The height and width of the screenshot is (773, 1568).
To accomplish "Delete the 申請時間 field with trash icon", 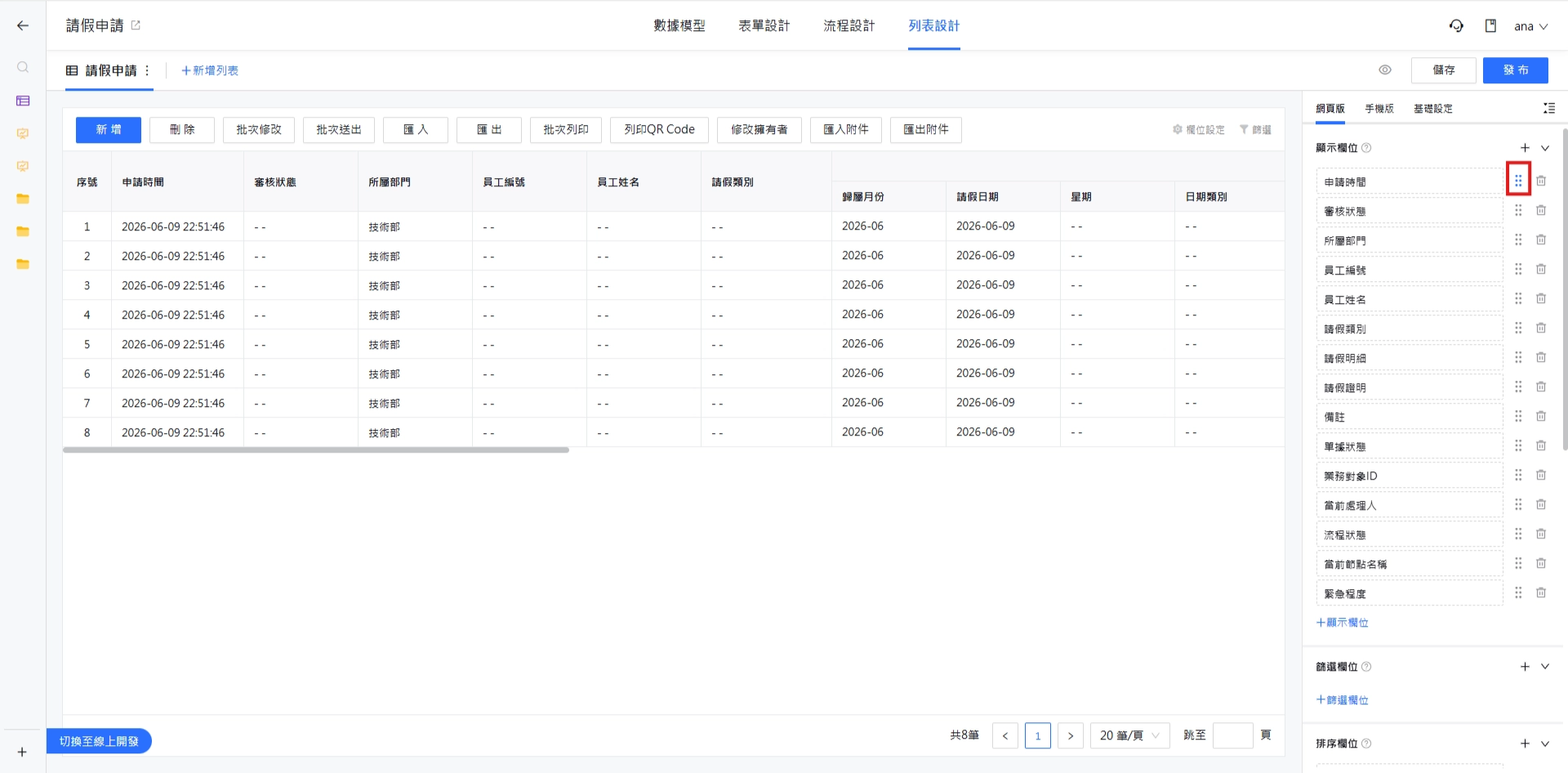I will point(1541,181).
